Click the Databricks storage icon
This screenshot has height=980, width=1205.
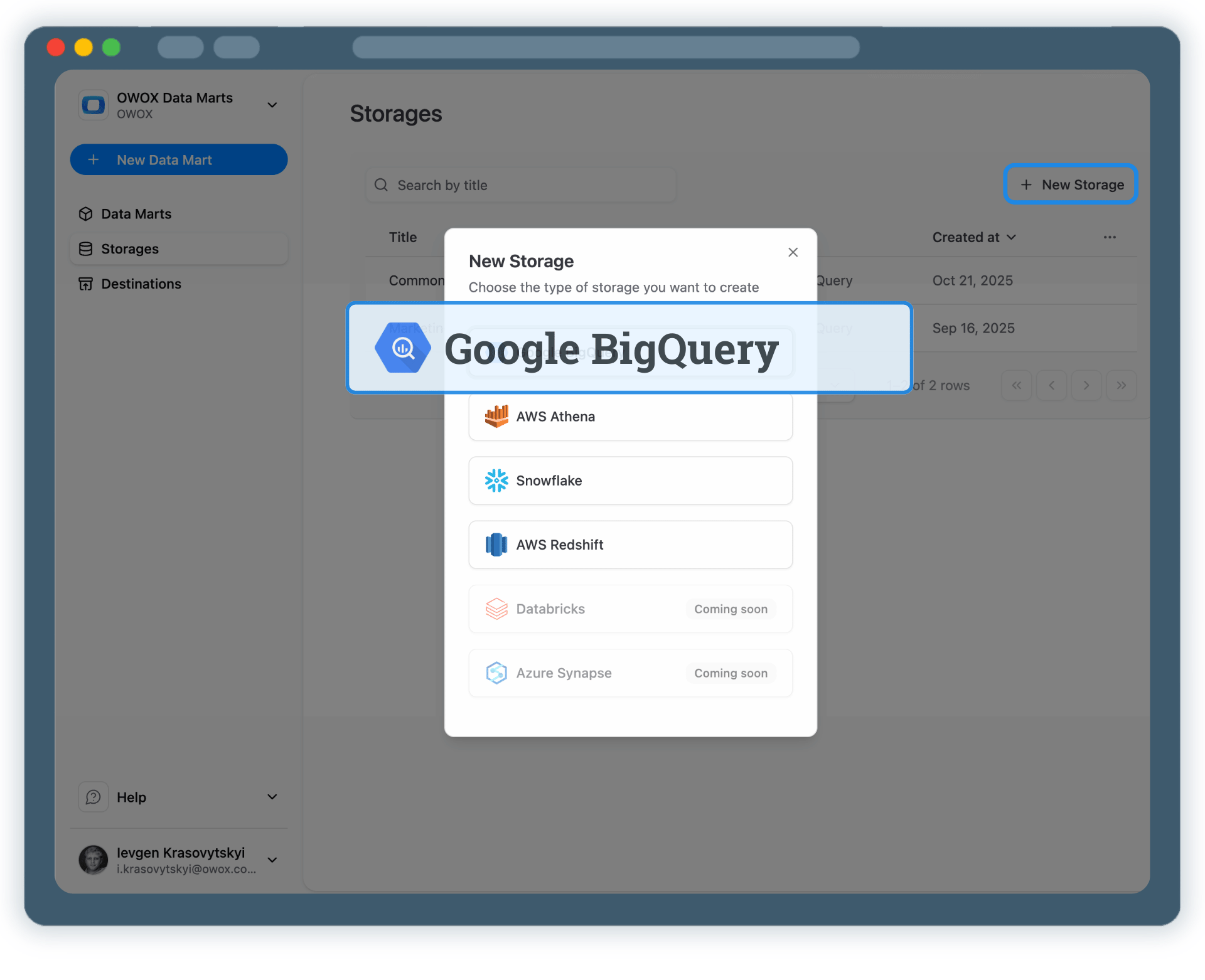coord(496,609)
